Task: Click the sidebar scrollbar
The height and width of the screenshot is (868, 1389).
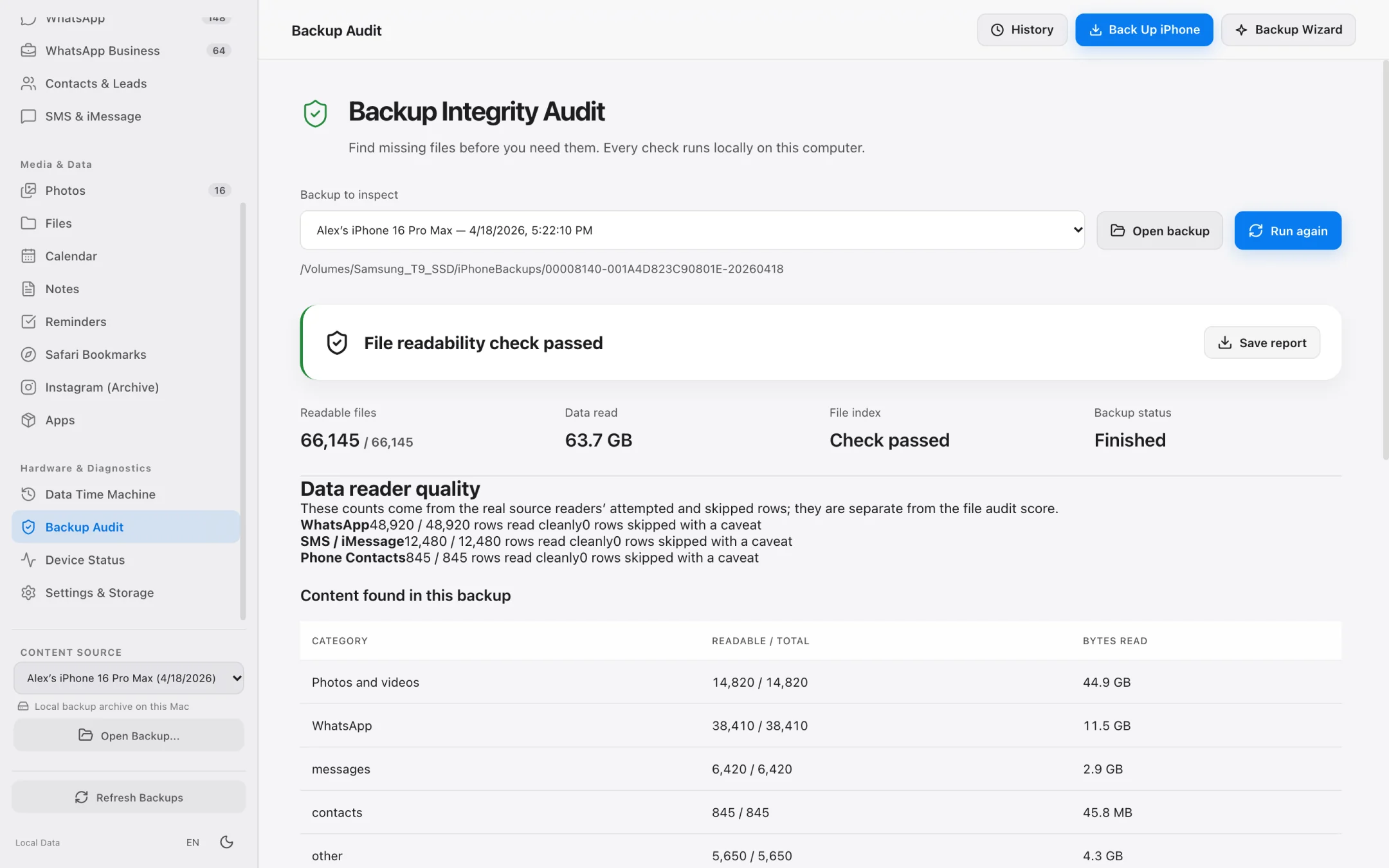Action: click(243, 411)
